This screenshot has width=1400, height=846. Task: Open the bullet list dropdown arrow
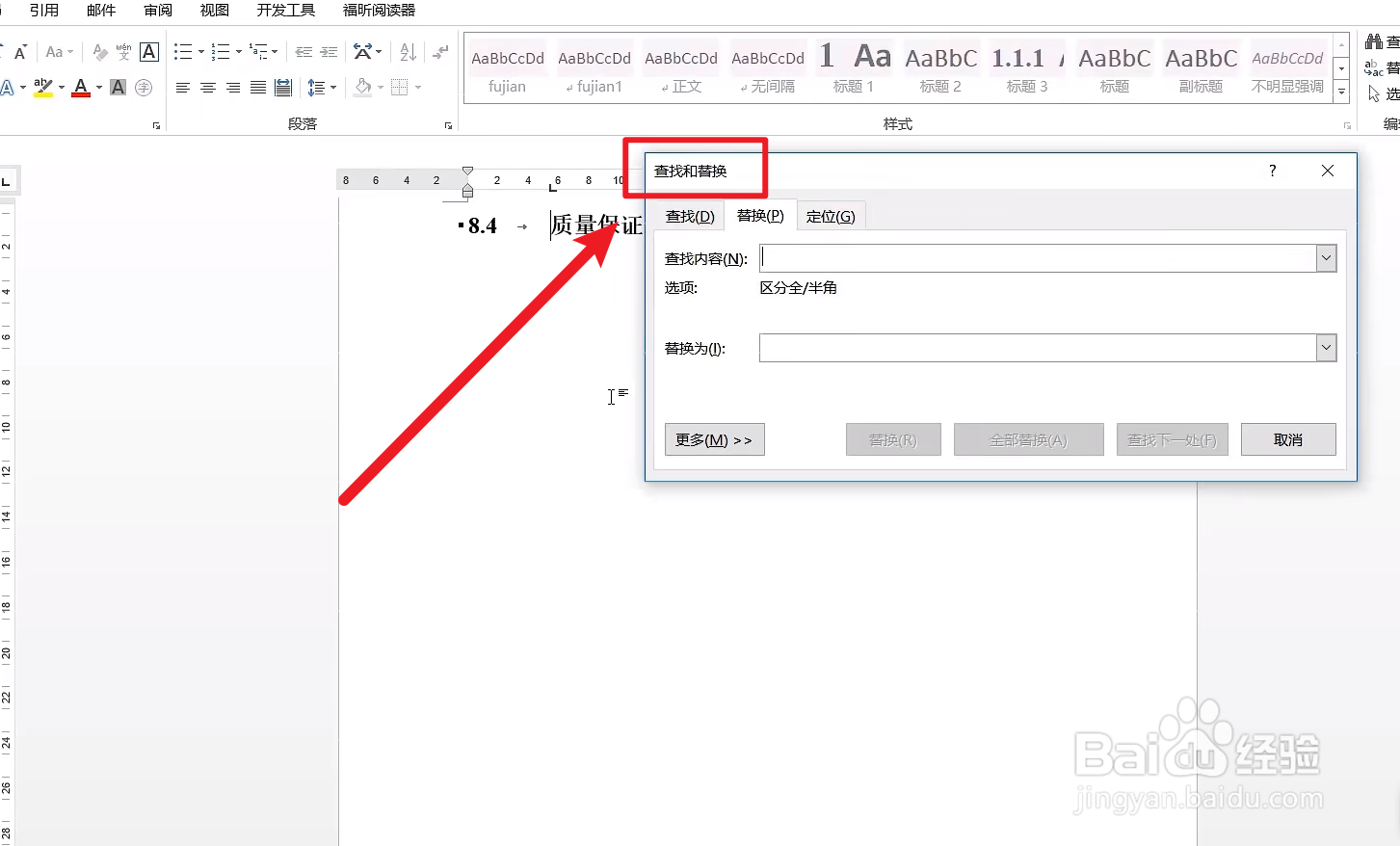200,52
